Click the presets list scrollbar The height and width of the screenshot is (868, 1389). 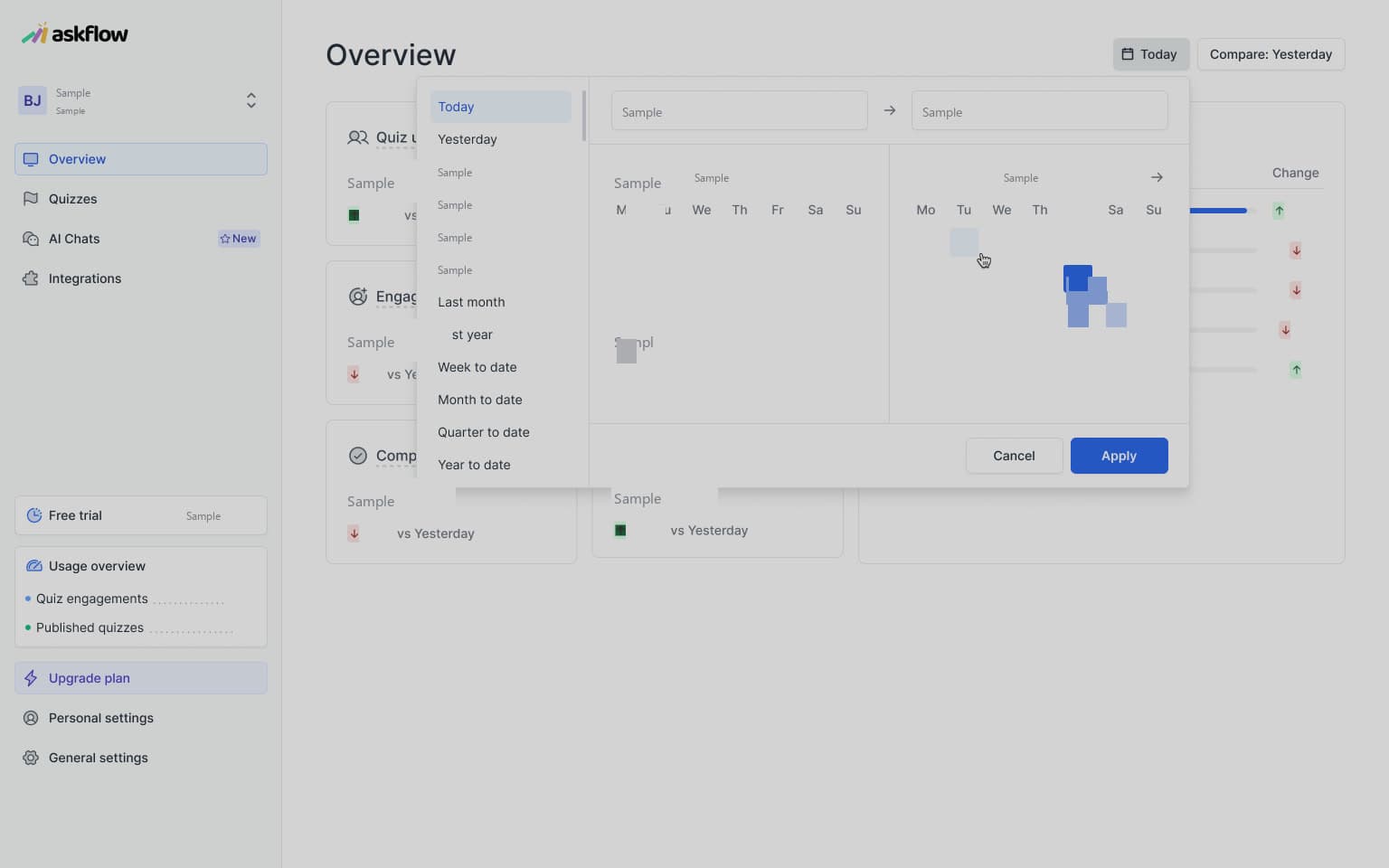pos(584,116)
